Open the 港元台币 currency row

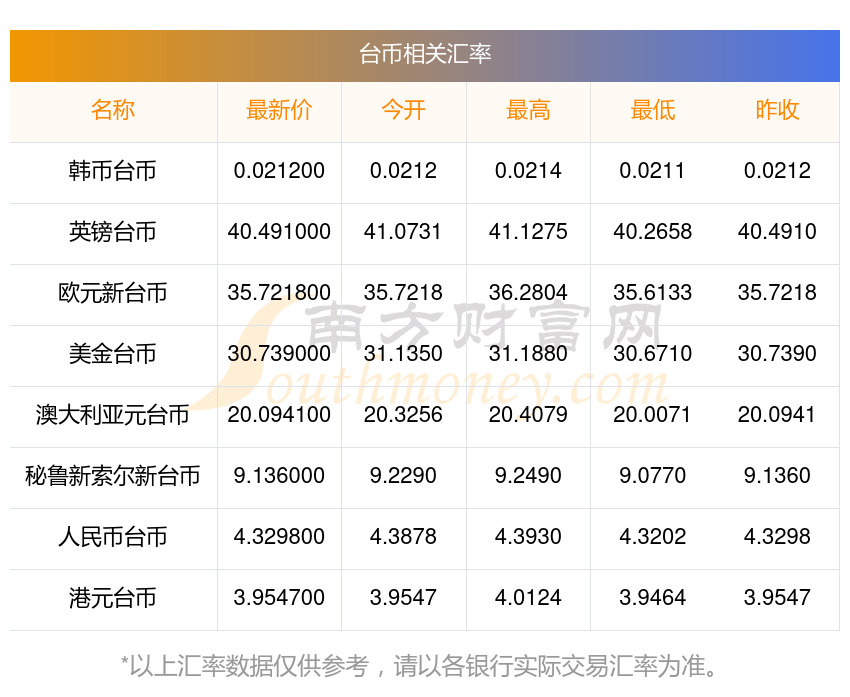coord(113,598)
